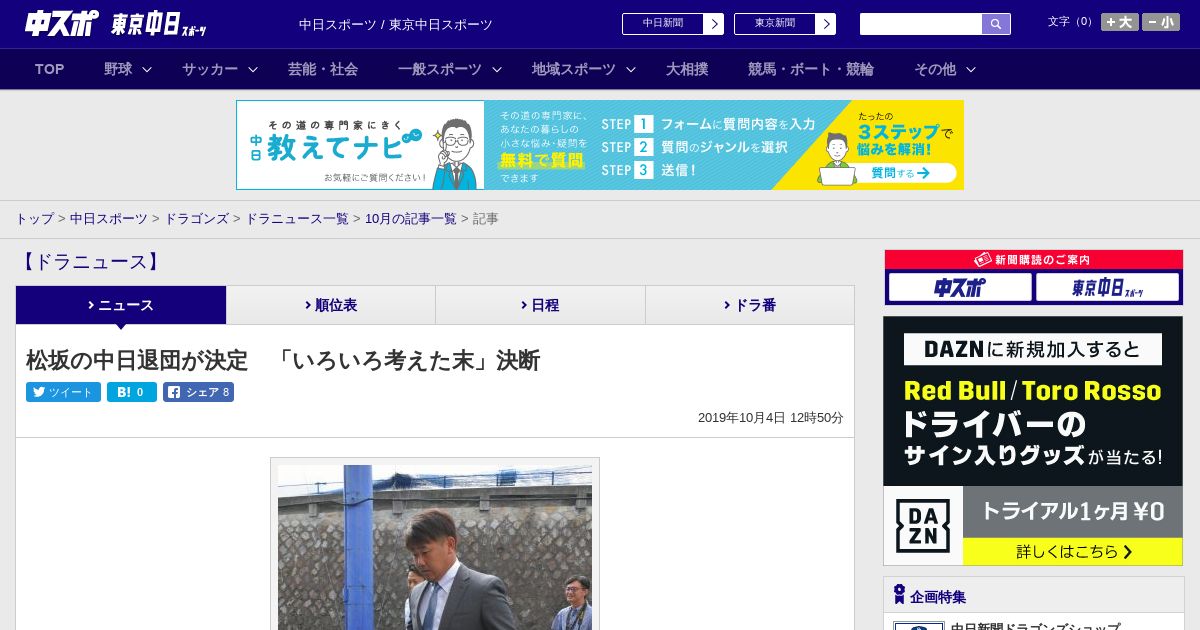The height and width of the screenshot is (630, 1200).
Task: Click the Hatena bookmark B! button
Action: [132, 392]
